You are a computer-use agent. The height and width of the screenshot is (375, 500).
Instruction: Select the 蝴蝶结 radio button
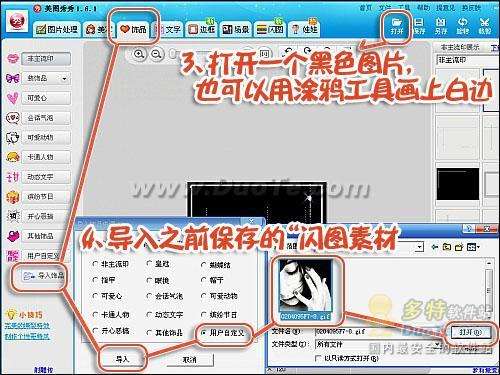tap(204, 265)
